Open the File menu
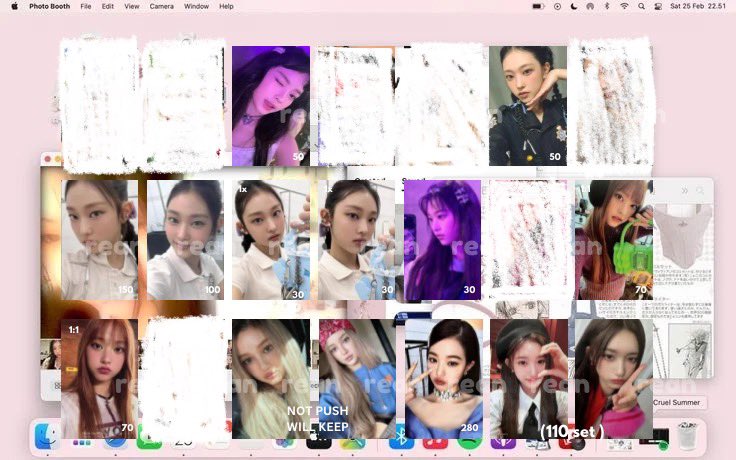The width and height of the screenshot is (736, 460). (85, 6)
